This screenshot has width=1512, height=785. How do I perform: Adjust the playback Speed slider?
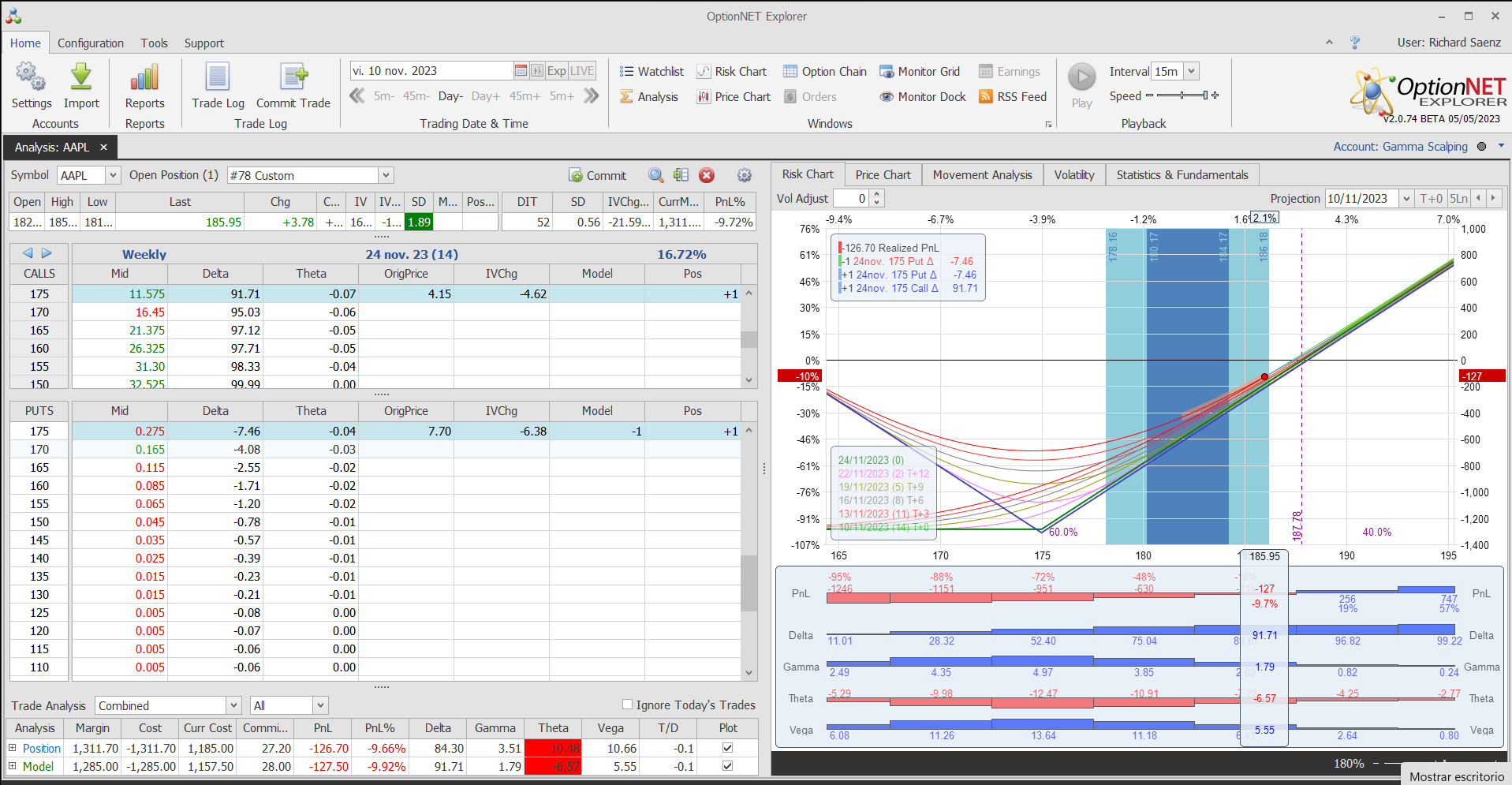1182,95
